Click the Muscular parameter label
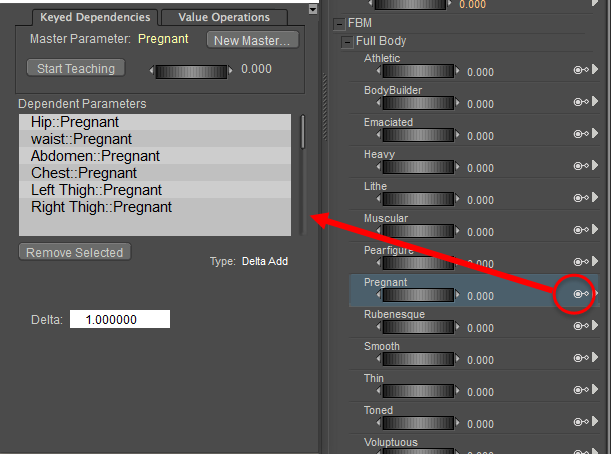Screen dimensions: 611x454 click(386, 218)
